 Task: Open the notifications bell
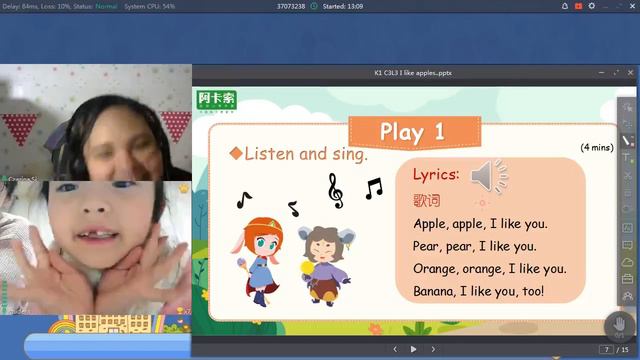[x=565, y=6]
